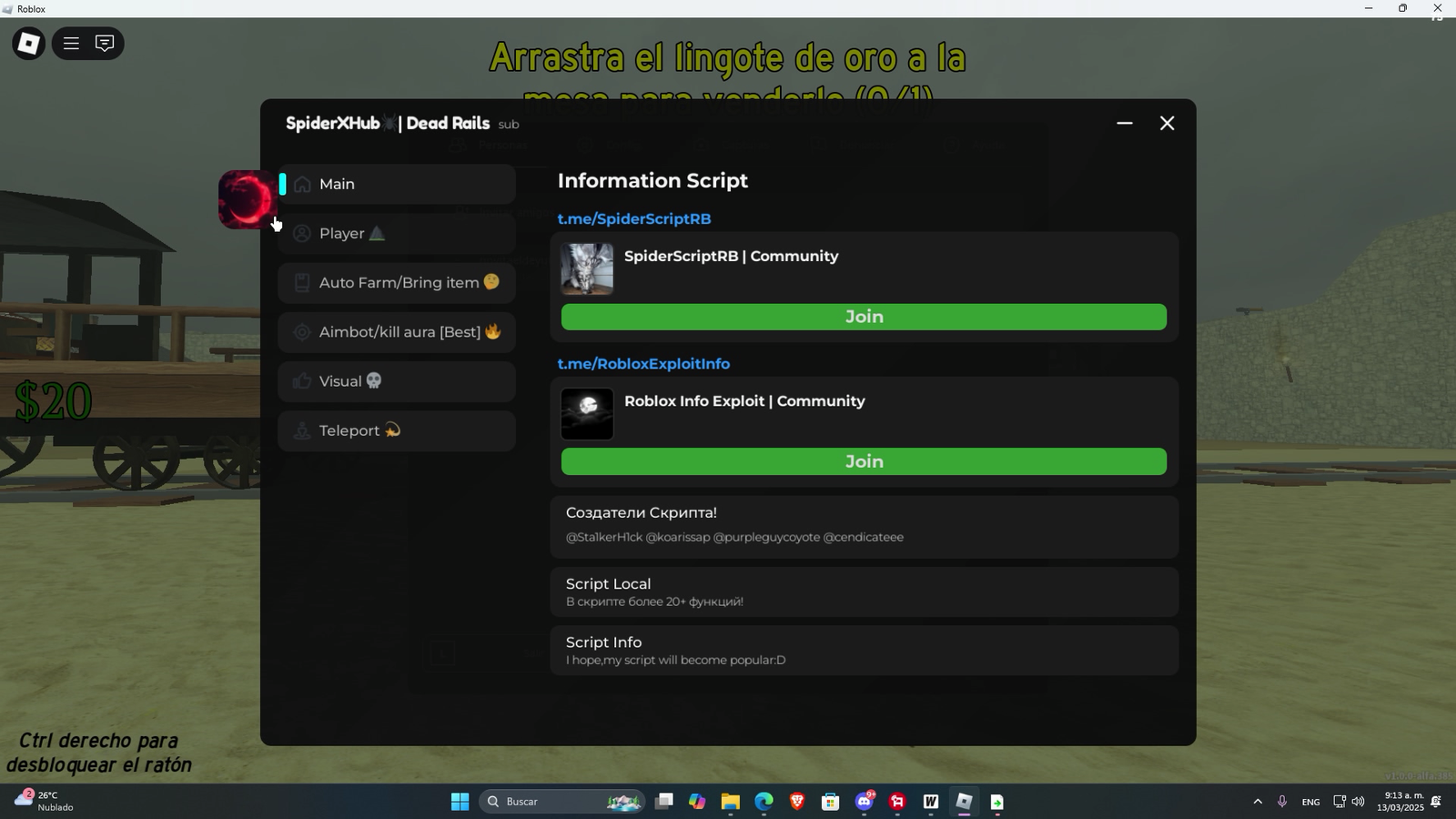
Task: Open the weather widget showing 26°C
Action: (44, 801)
